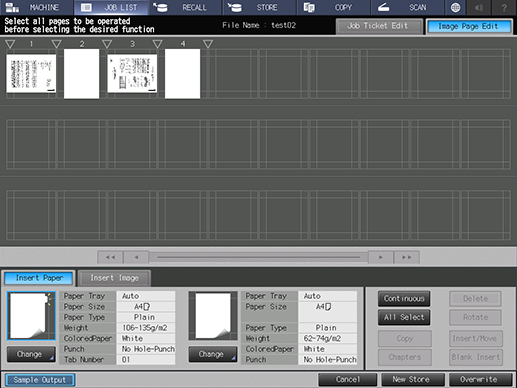
Task: Open Change for tab paper settings
Action: (31, 354)
